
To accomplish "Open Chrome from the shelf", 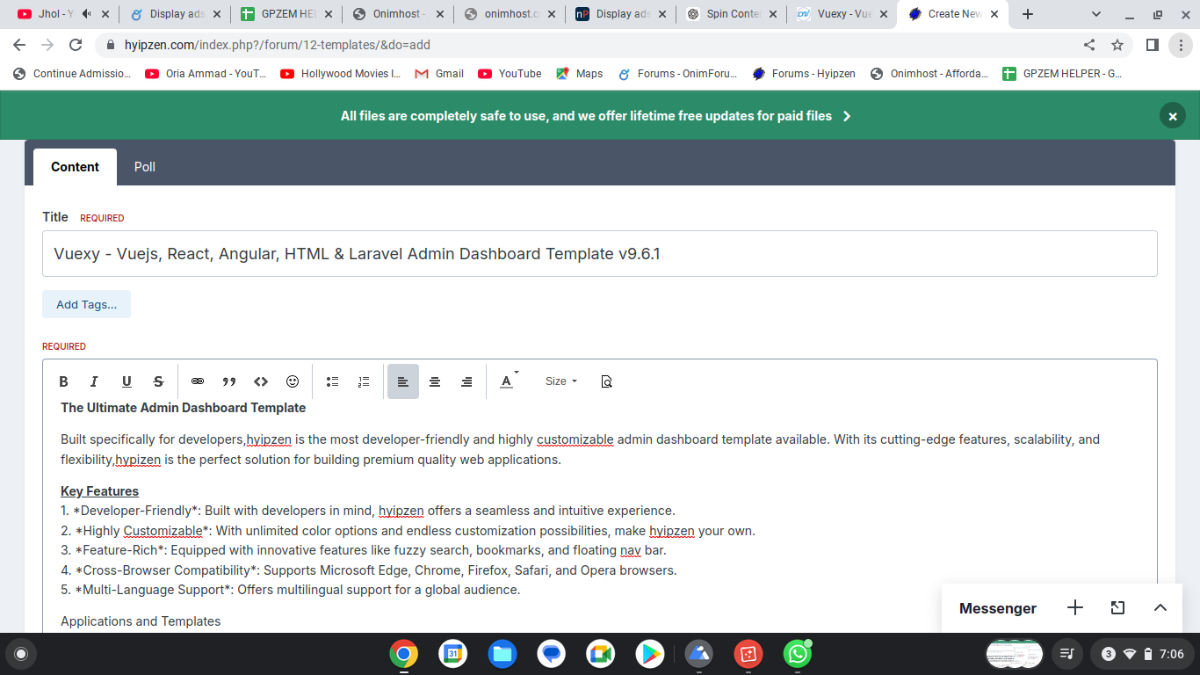I will coord(403,654).
